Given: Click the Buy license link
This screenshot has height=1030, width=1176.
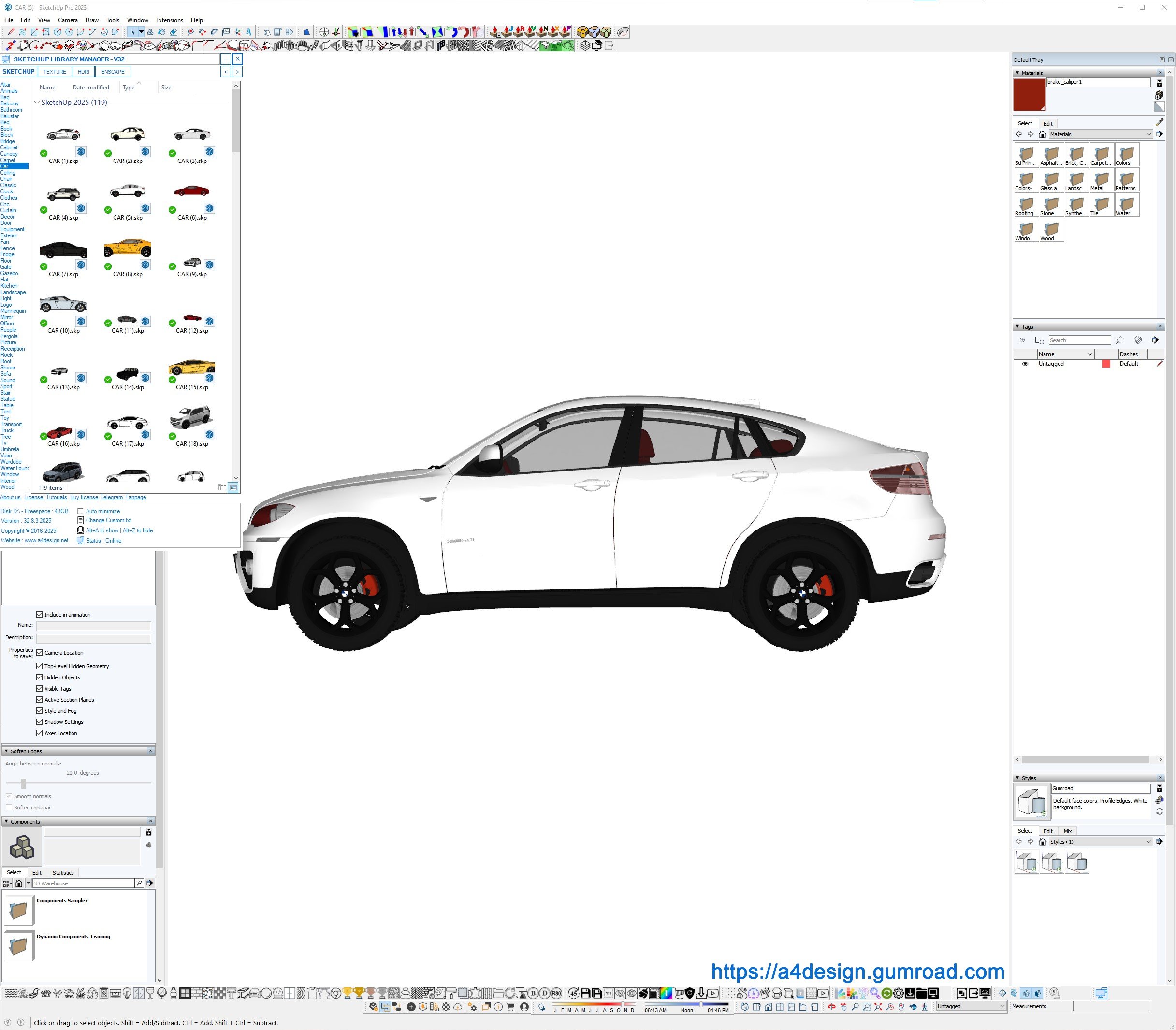Looking at the screenshot, I should tap(84, 497).
